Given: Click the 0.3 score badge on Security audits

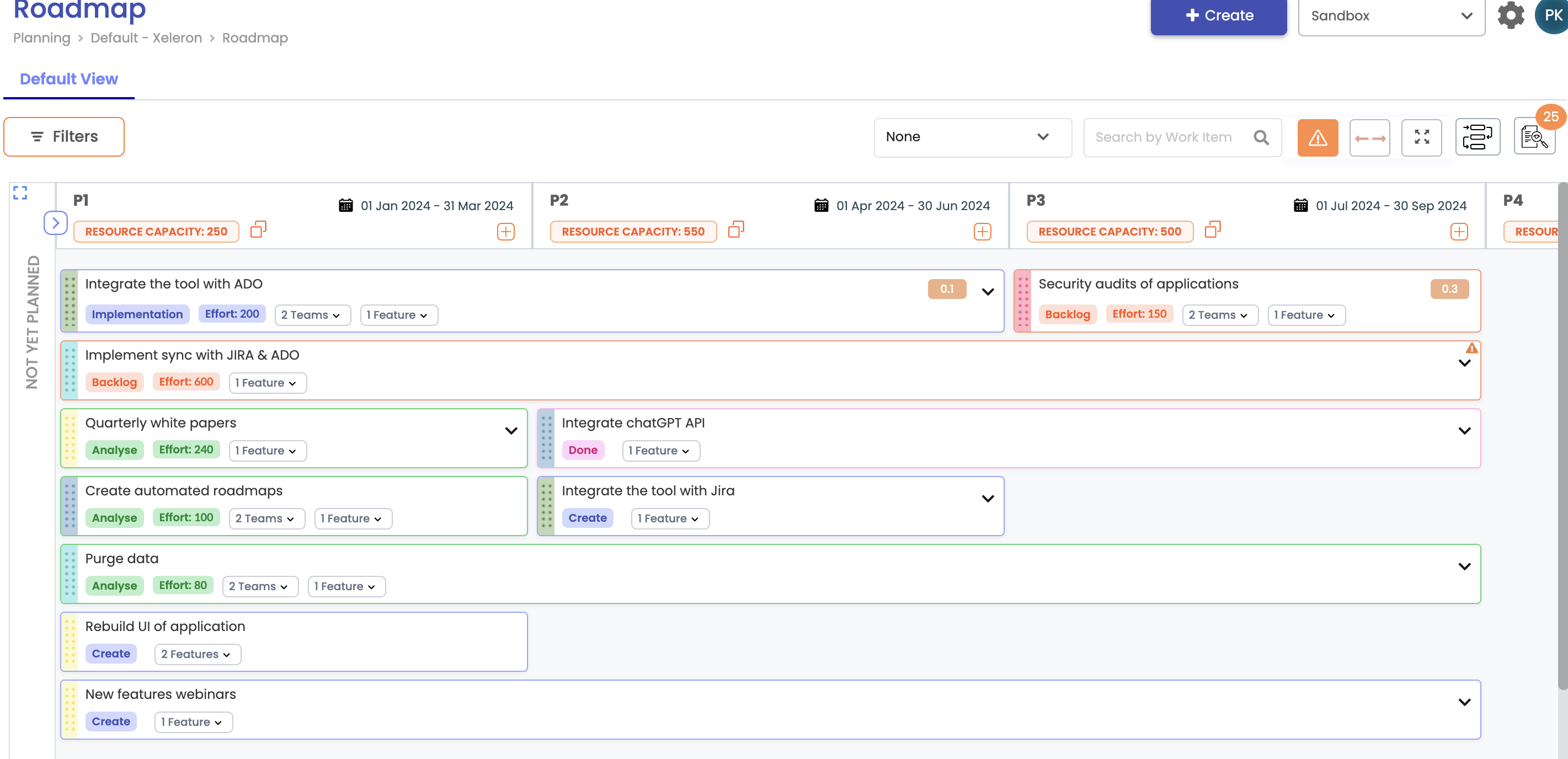Looking at the screenshot, I should [1449, 289].
